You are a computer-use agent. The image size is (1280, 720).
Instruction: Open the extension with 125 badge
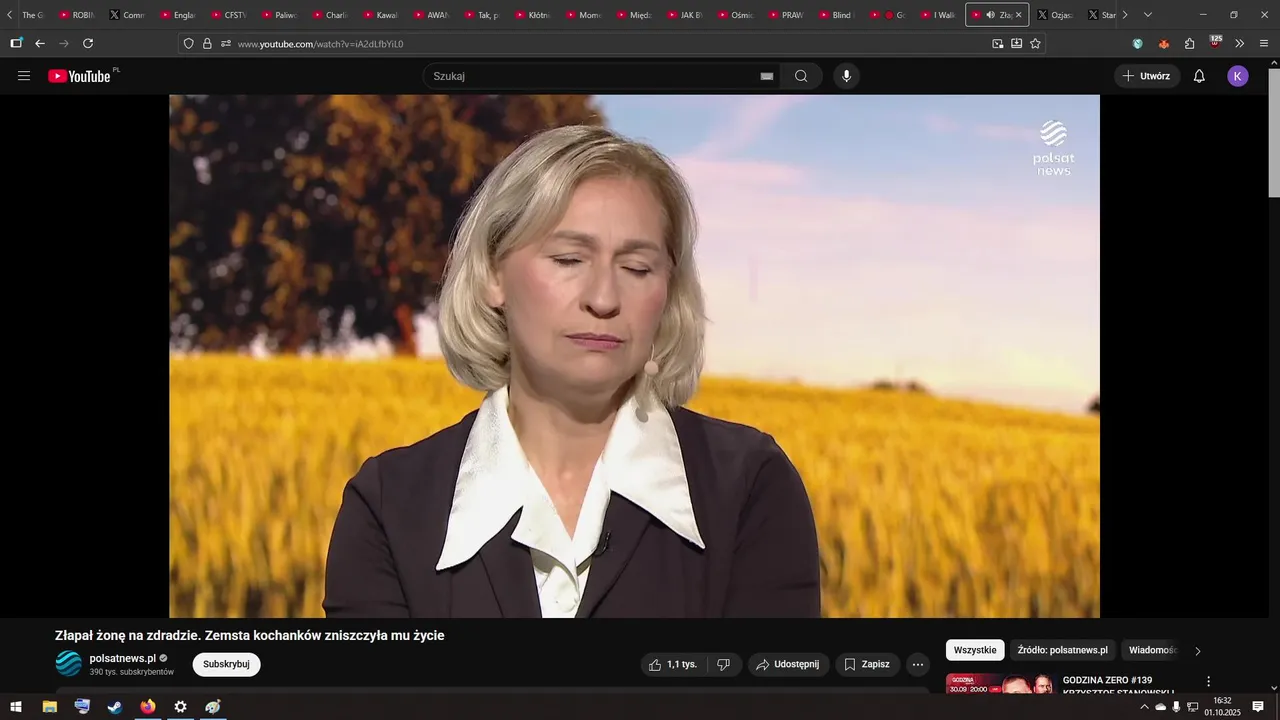pyautogui.click(x=1215, y=42)
